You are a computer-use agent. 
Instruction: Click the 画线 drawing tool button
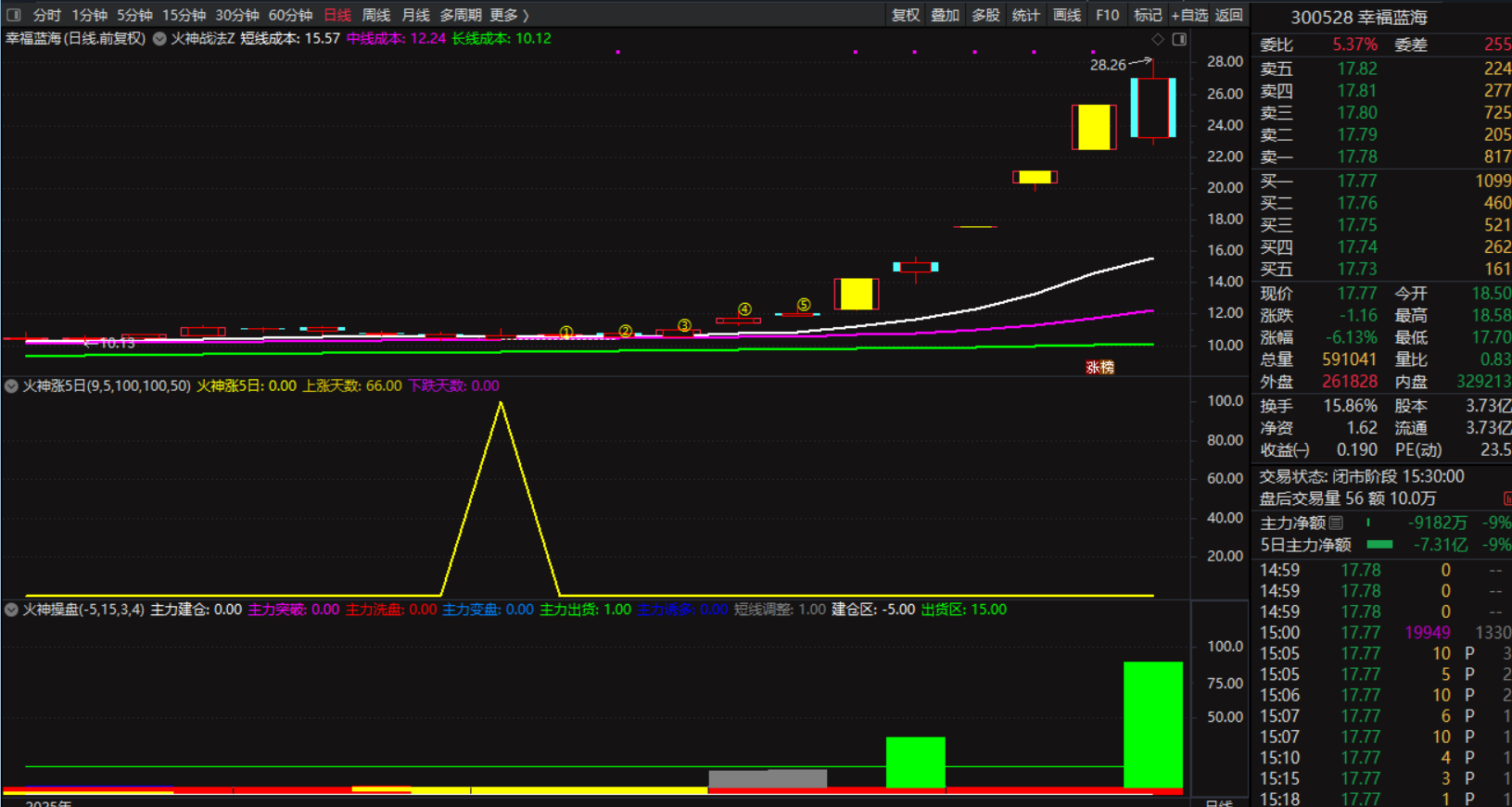pos(1066,15)
